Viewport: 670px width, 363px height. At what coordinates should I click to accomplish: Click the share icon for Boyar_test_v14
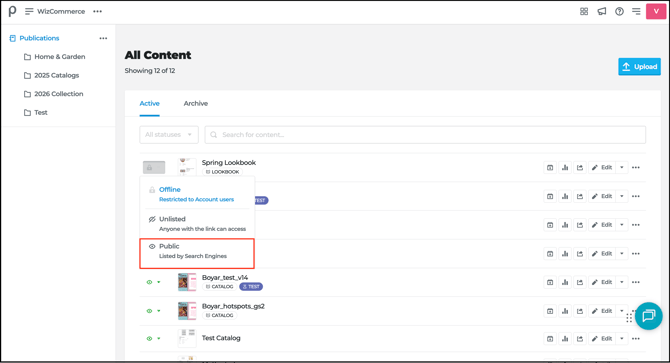pos(580,282)
